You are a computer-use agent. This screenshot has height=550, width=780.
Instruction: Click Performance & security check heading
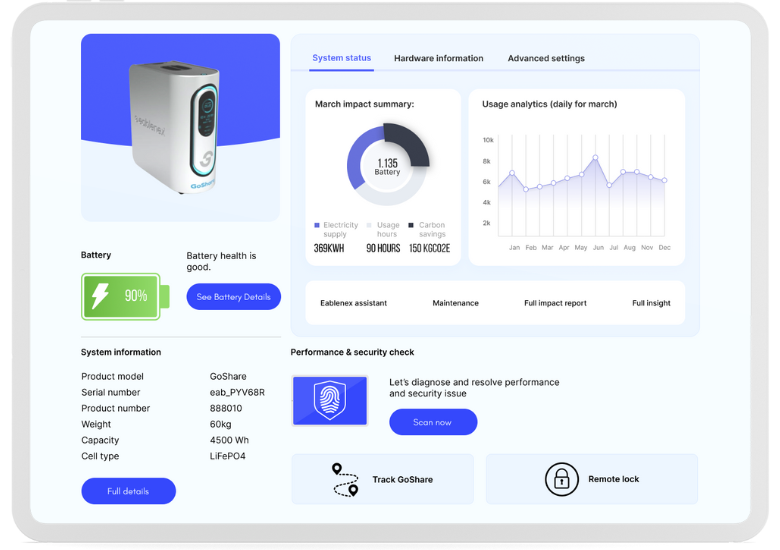tap(352, 352)
